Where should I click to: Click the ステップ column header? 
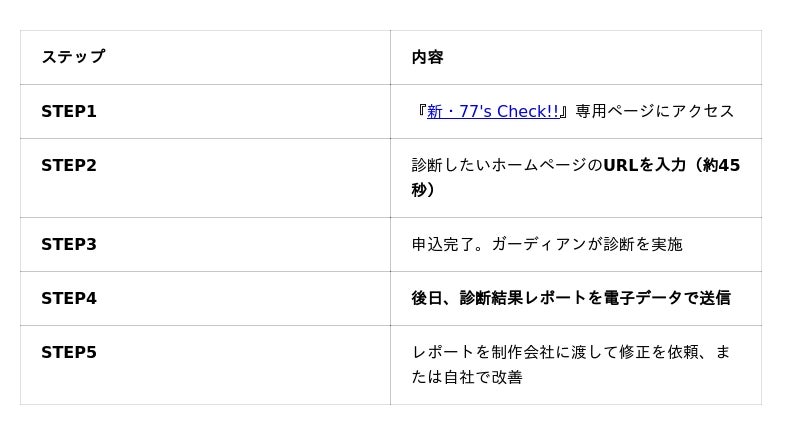[x=73, y=57]
